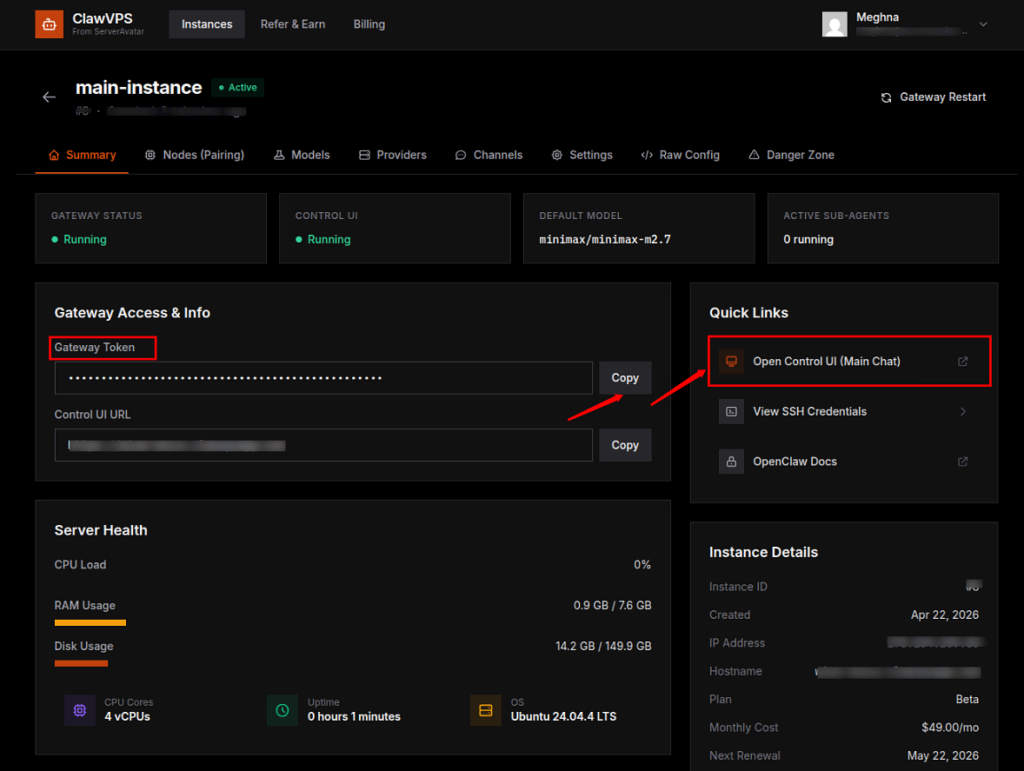
Task: Click the Uptime clock icon
Action: [x=282, y=710]
